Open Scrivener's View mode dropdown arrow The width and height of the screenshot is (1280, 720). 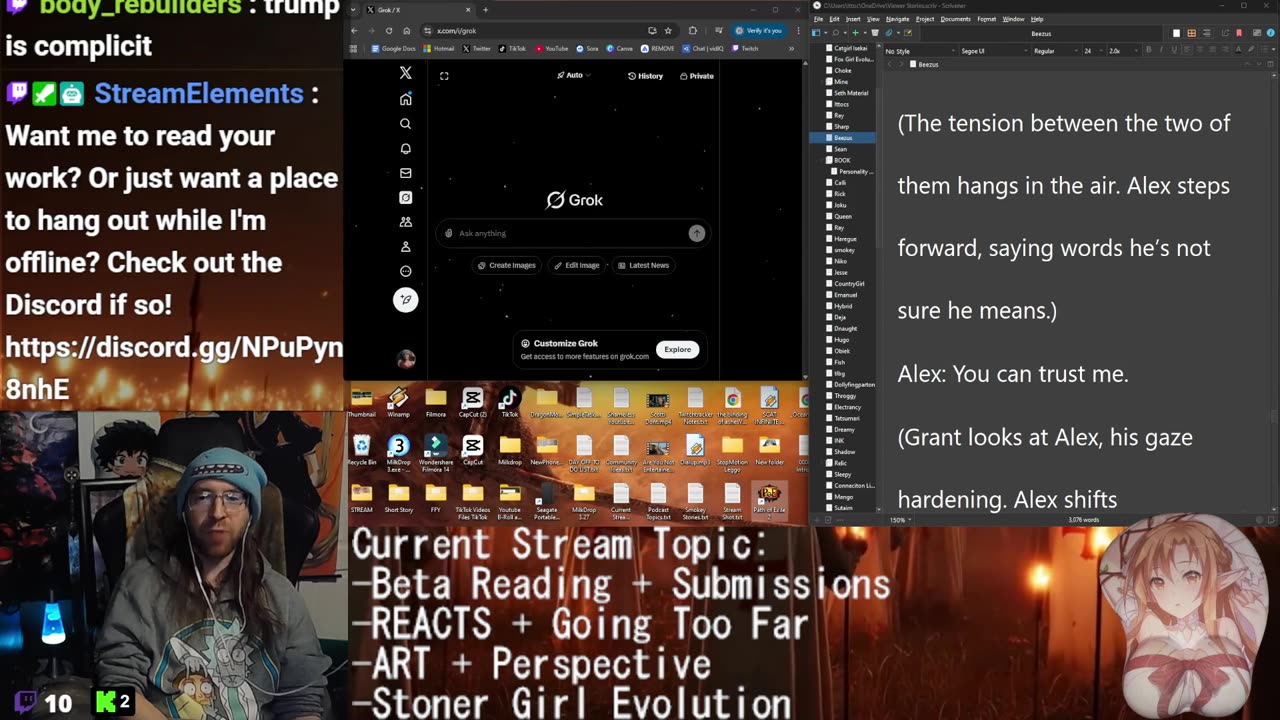pyautogui.click(x=826, y=33)
